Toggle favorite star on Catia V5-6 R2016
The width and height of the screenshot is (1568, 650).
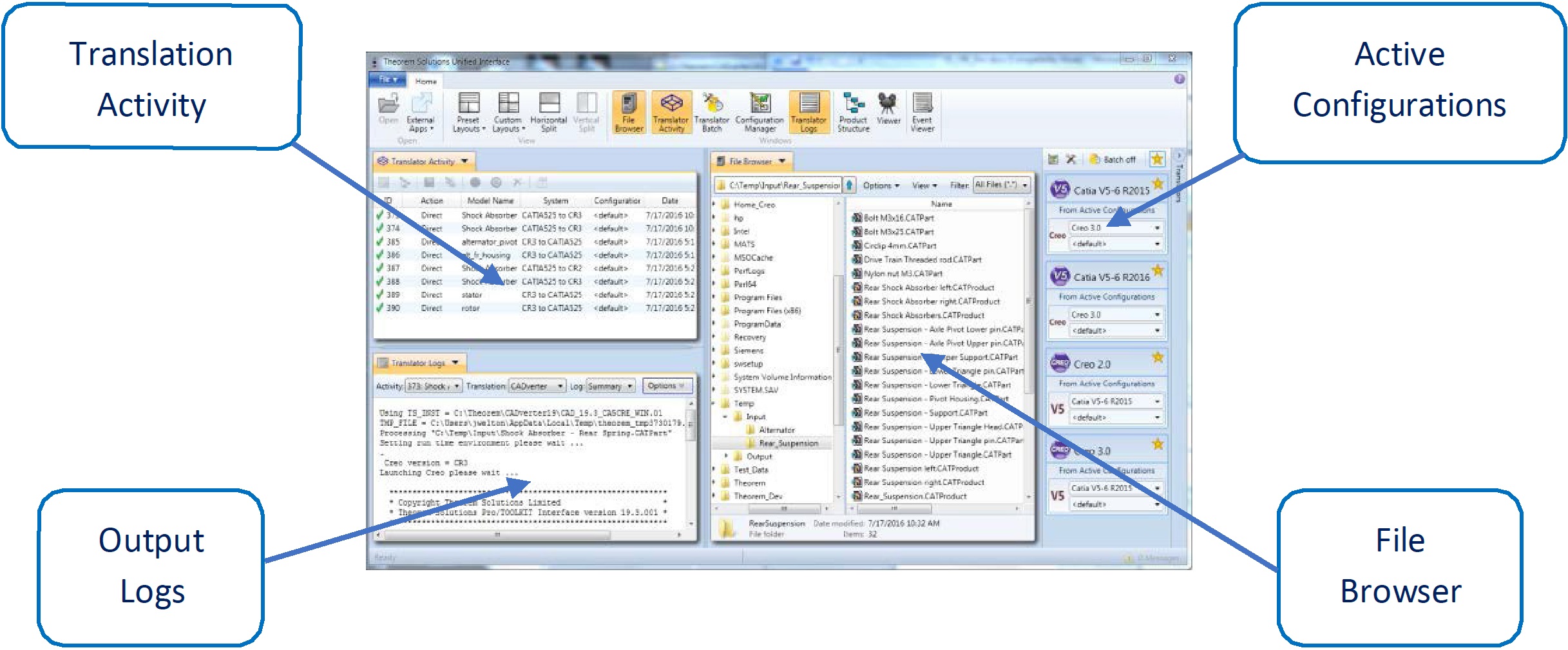pos(1158,271)
